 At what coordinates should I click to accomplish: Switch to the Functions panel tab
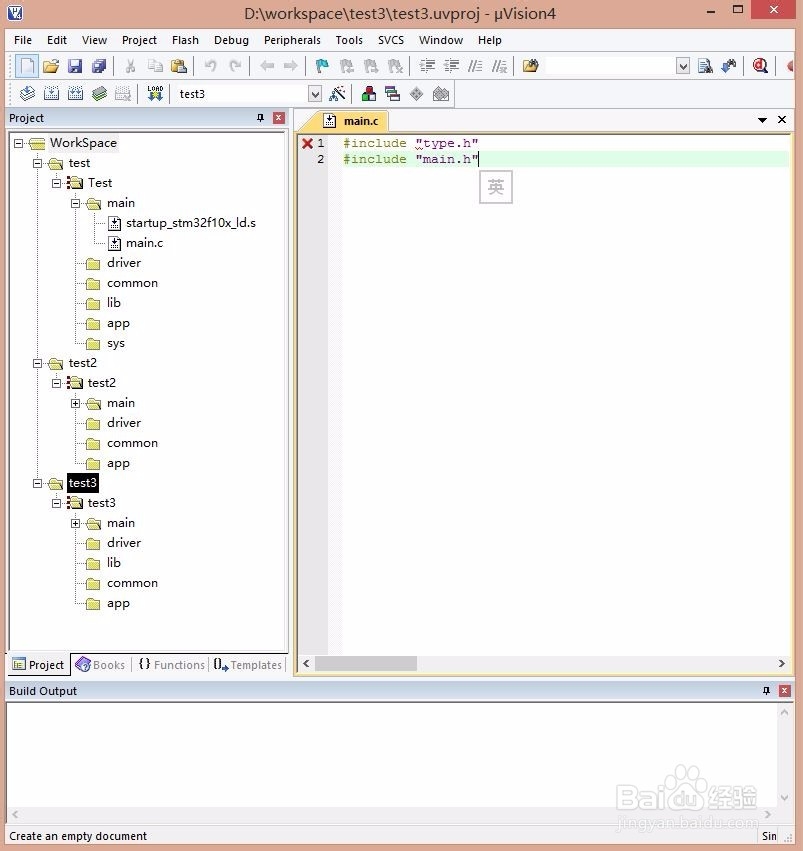click(171, 665)
